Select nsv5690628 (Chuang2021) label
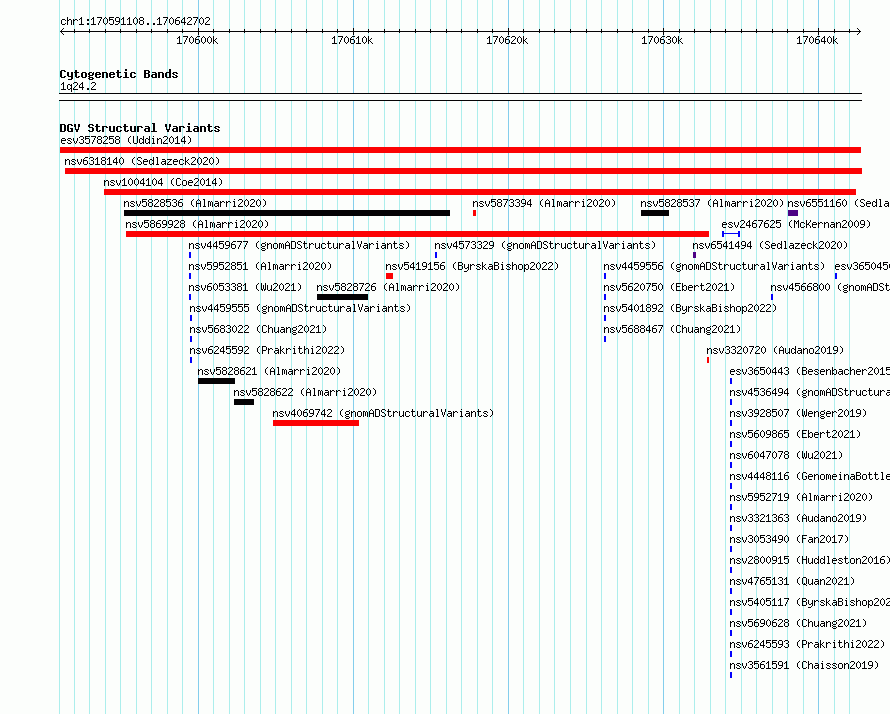The width and height of the screenshot is (890, 714). pos(798,623)
